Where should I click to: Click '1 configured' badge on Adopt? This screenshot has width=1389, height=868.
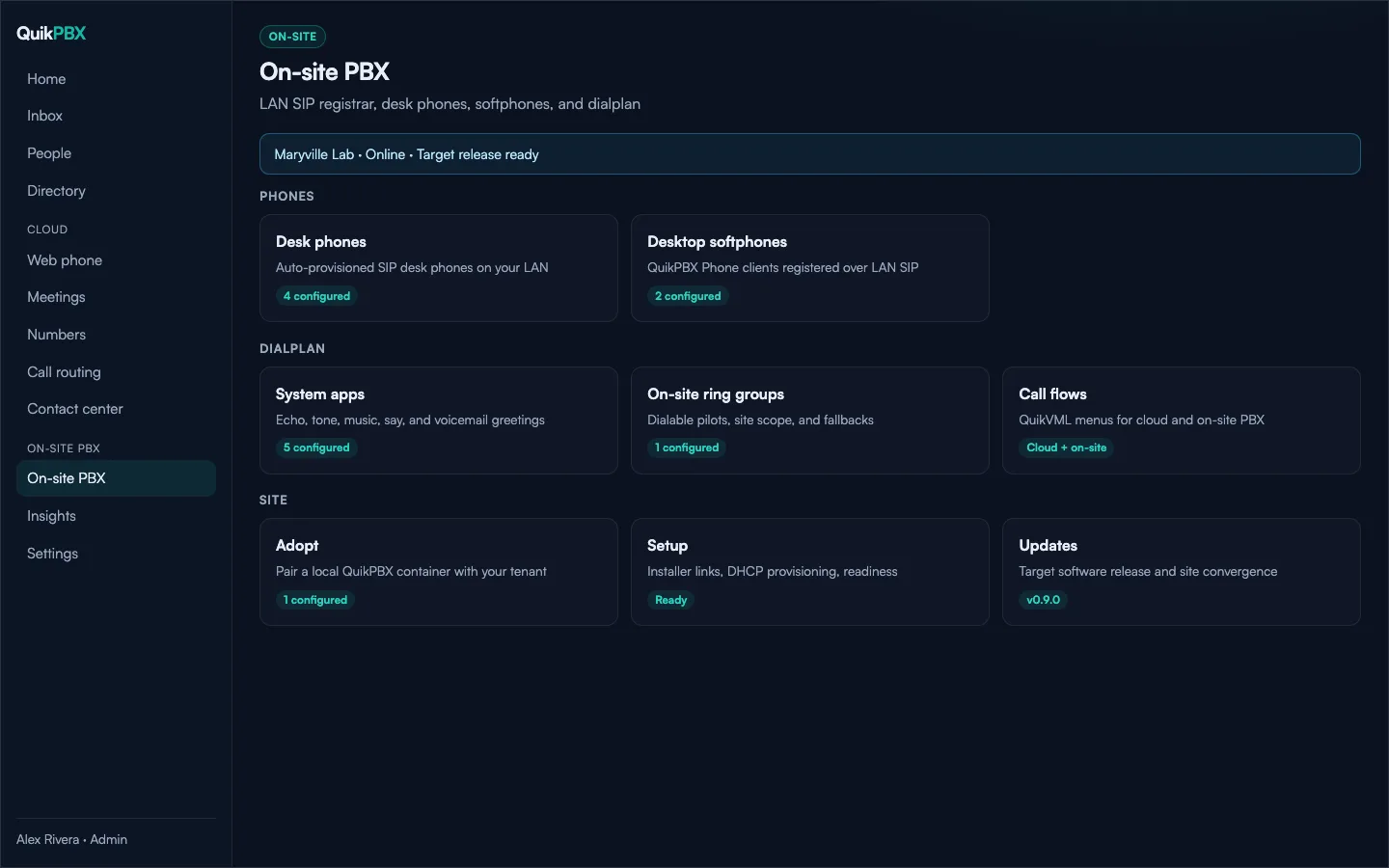[315, 600]
